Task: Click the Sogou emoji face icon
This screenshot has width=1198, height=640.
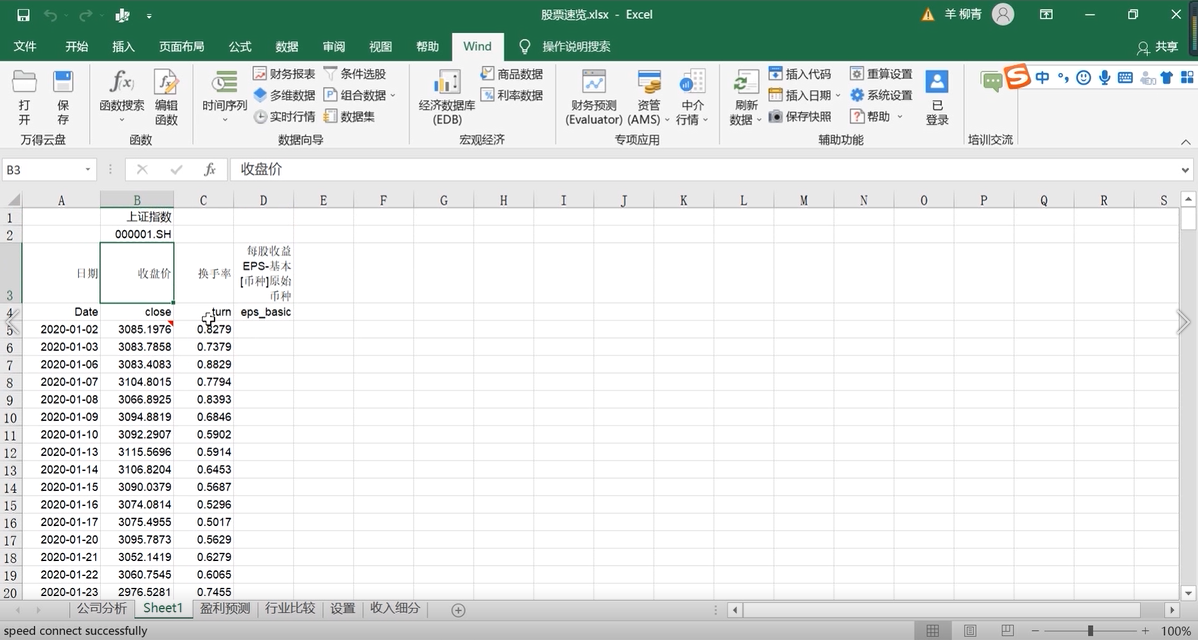Action: (x=1083, y=77)
